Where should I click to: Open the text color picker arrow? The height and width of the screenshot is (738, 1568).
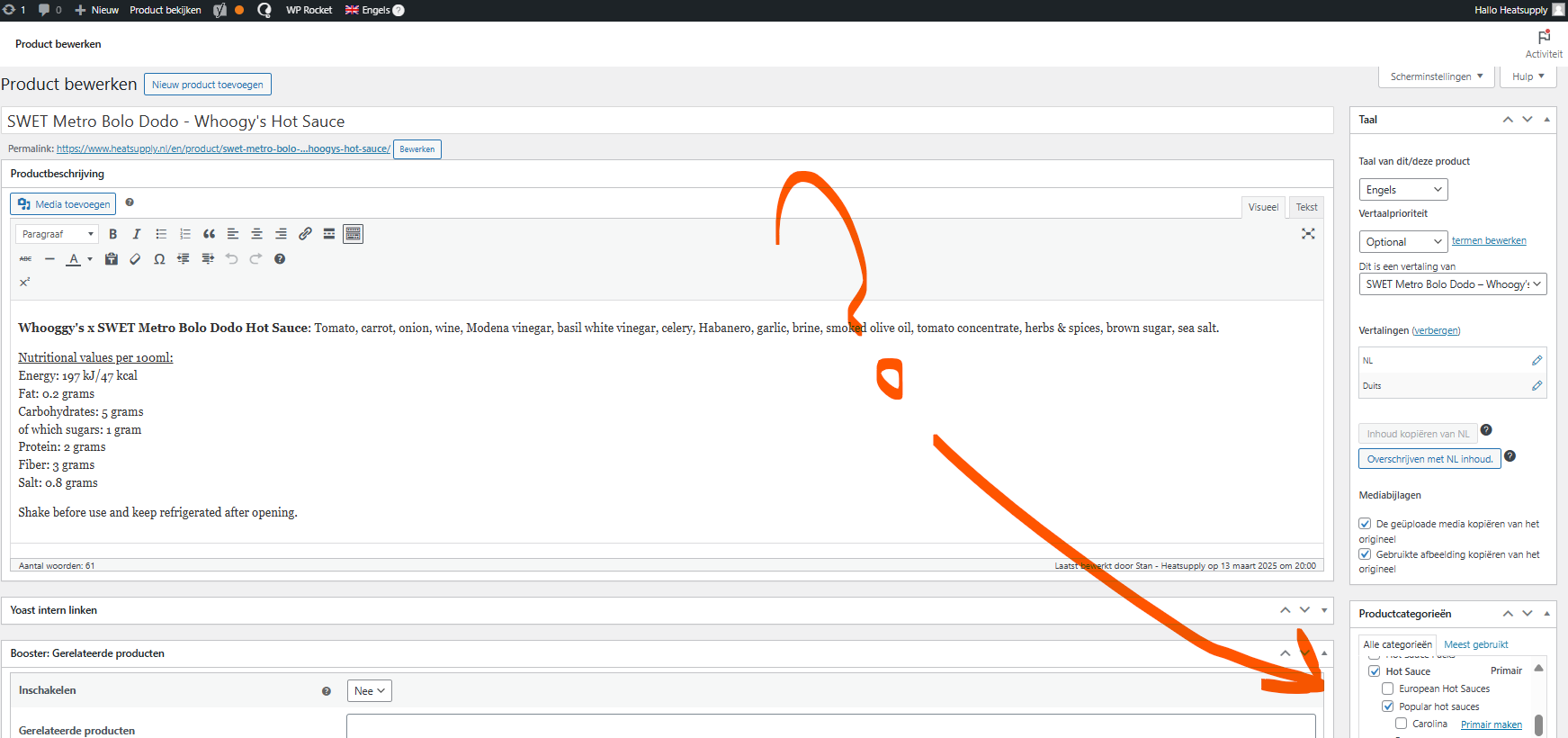click(90, 259)
